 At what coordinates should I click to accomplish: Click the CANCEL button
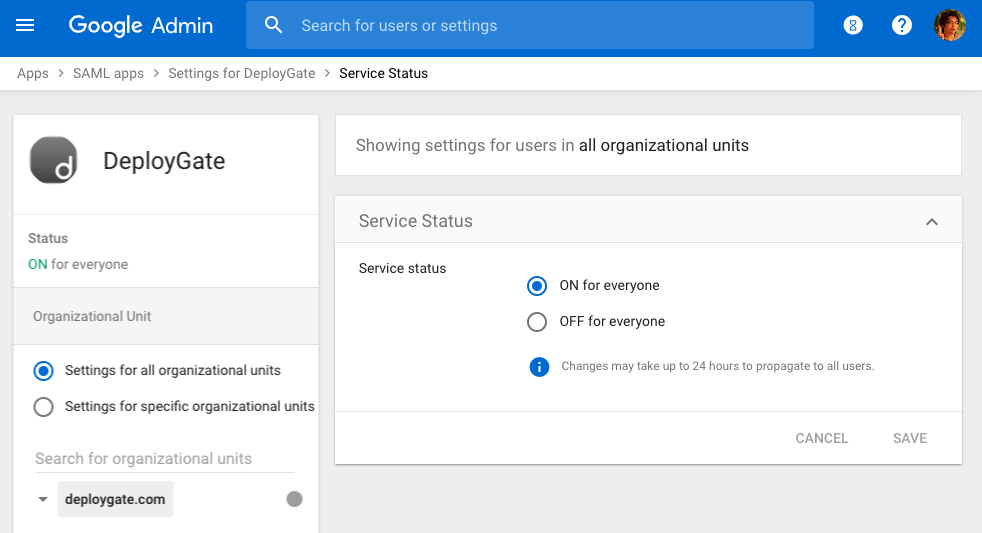click(822, 438)
